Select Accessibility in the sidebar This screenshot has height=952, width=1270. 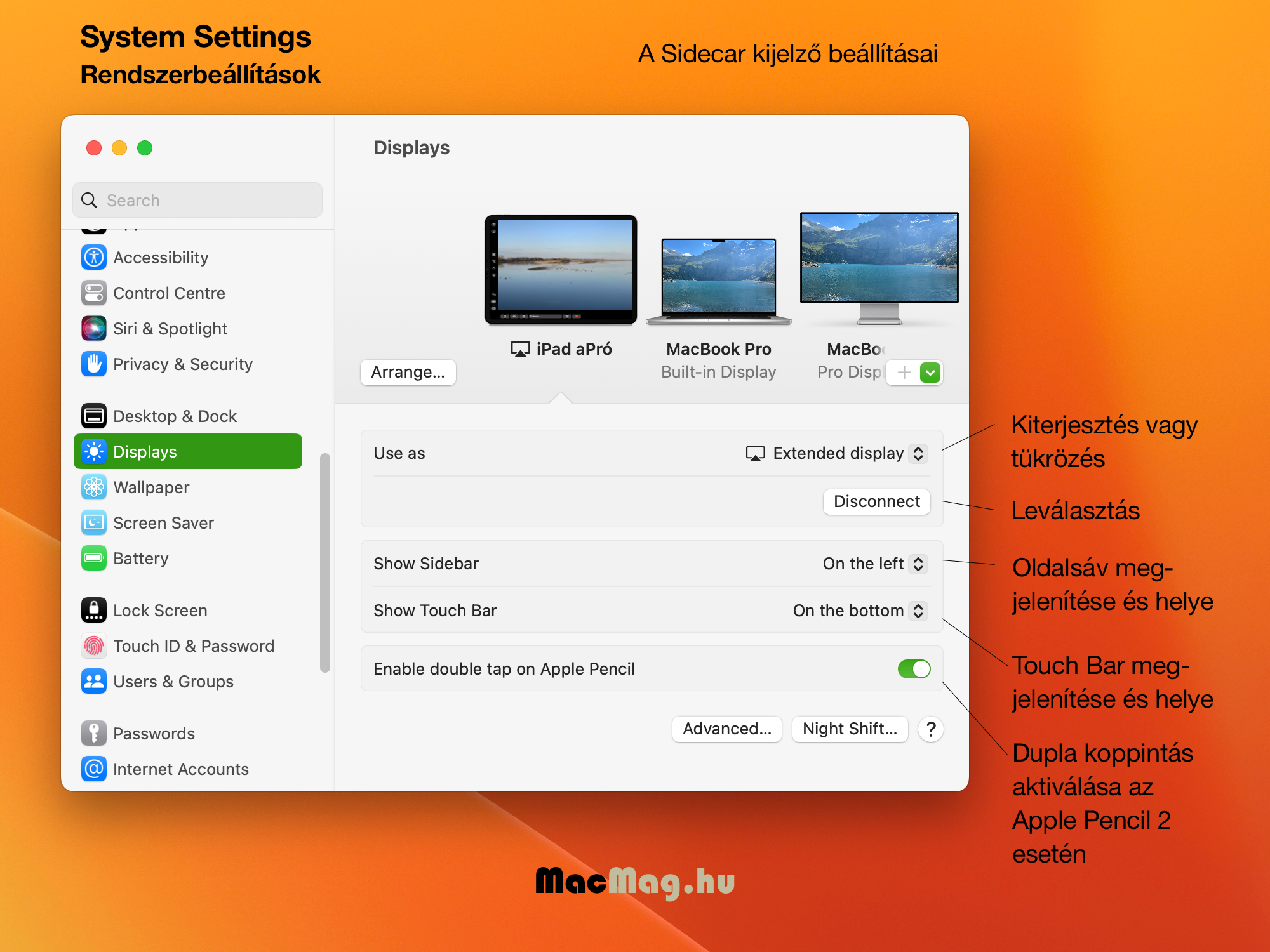(x=188, y=258)
